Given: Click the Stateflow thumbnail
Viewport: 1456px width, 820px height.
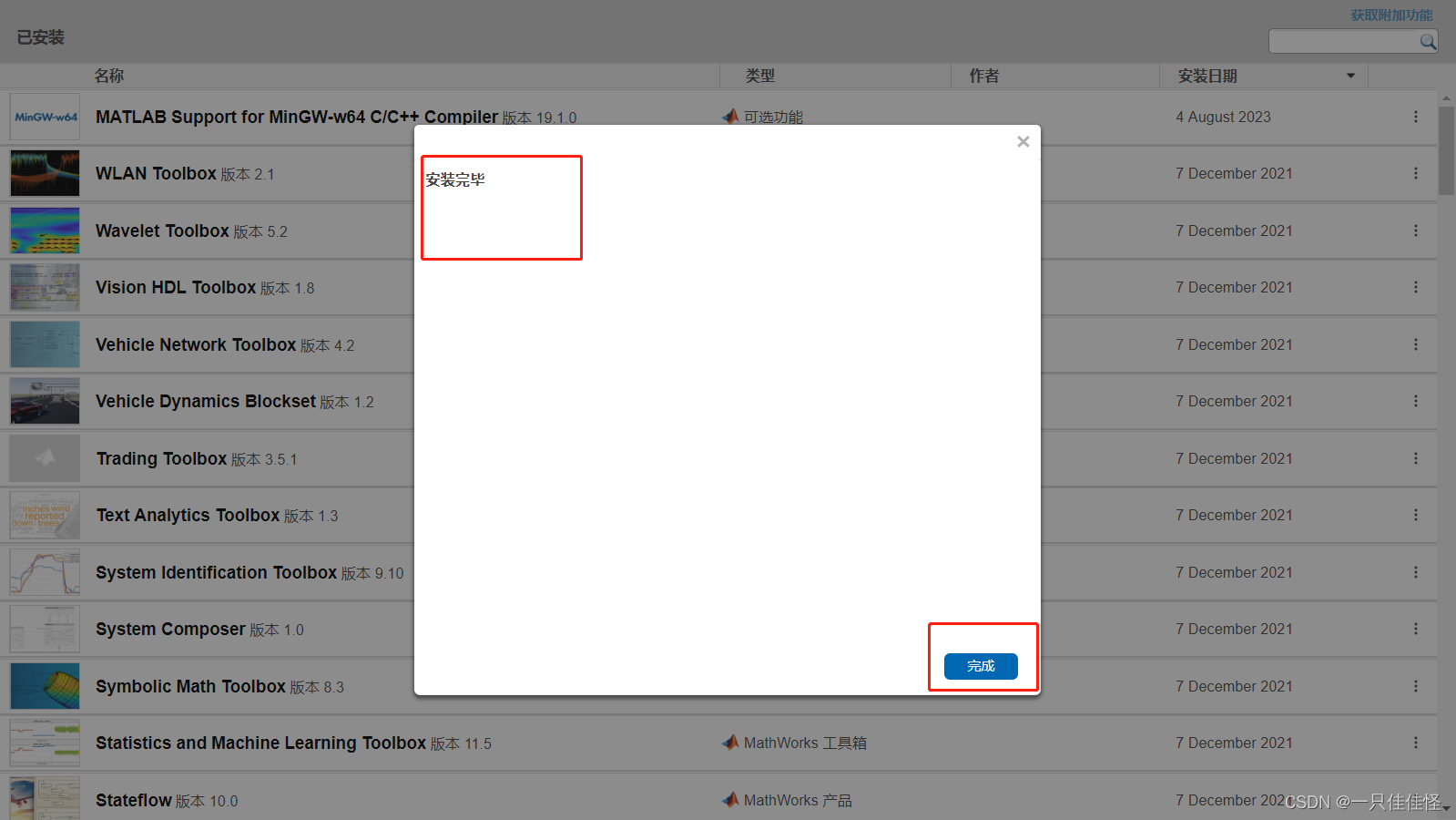Looking at the screenshot, I should pos(45,799).
